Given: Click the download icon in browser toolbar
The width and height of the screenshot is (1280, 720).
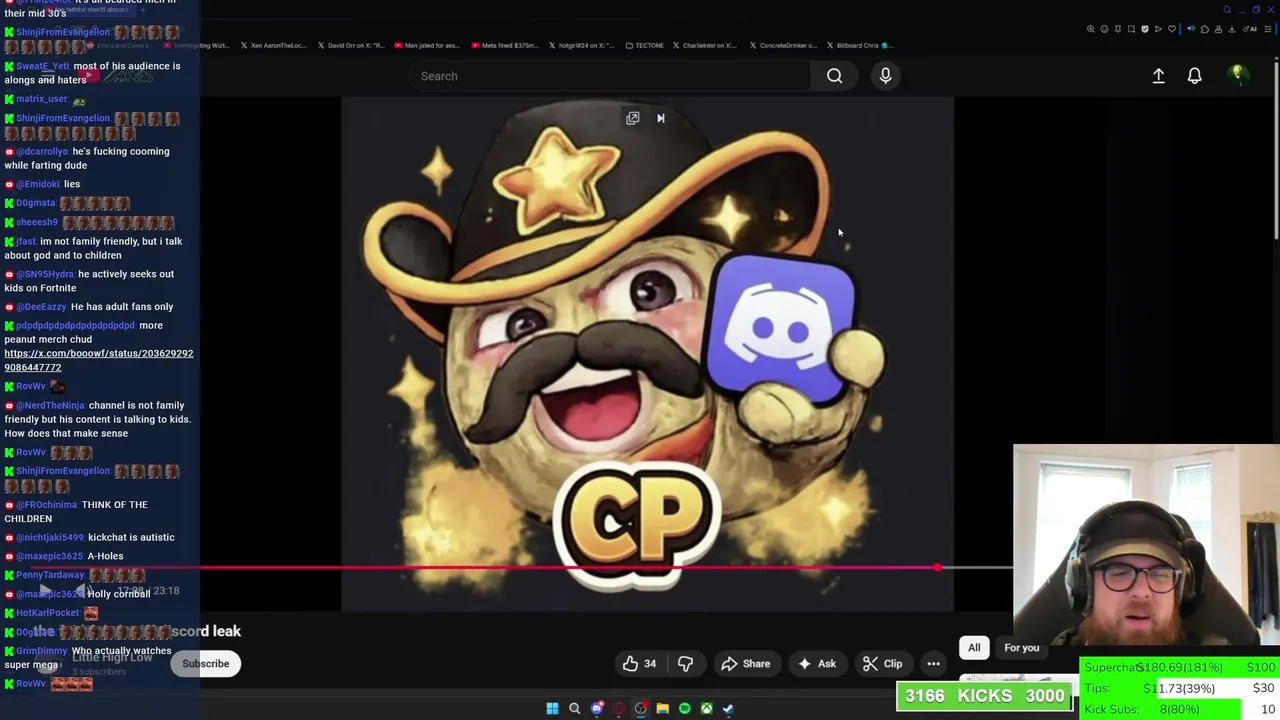Looking at the screenshot, I should pos(1231,29).
